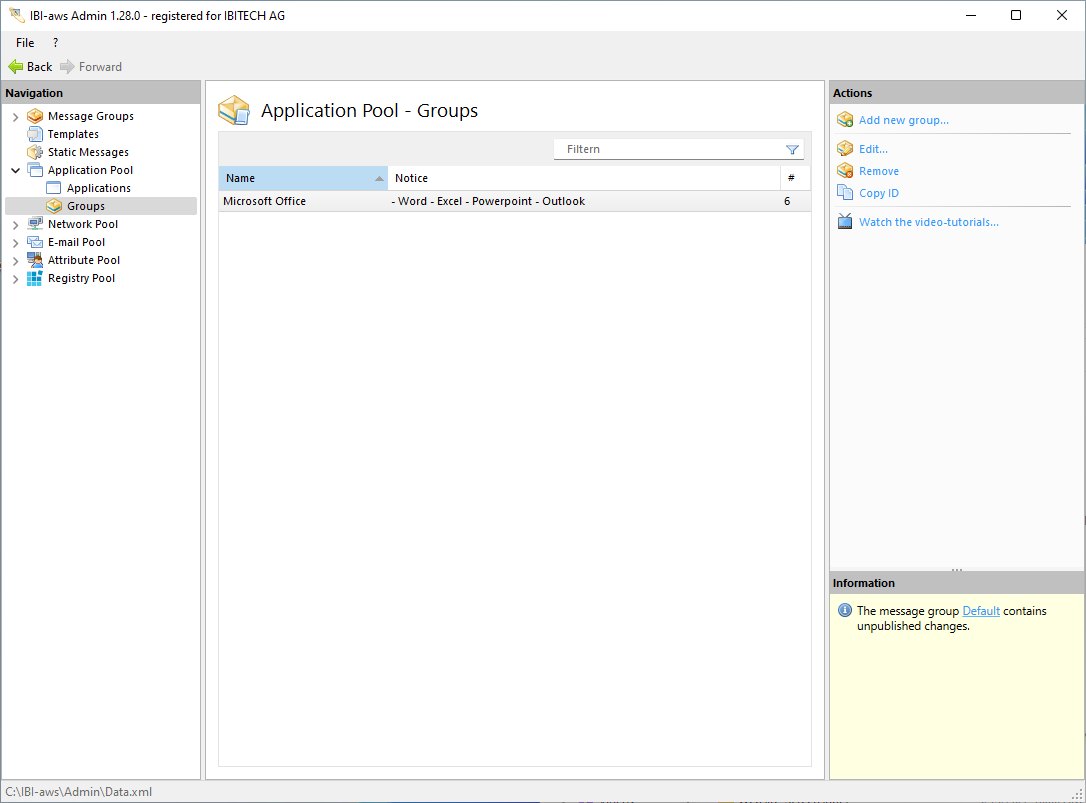Select the Templates icon in navigation tree

click(x=35, y=134)
